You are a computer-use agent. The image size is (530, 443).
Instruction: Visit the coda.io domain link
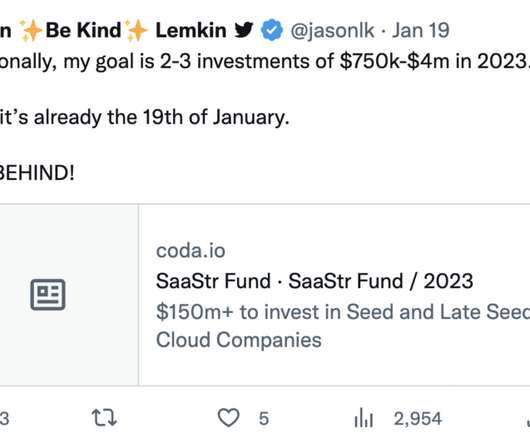191,251
